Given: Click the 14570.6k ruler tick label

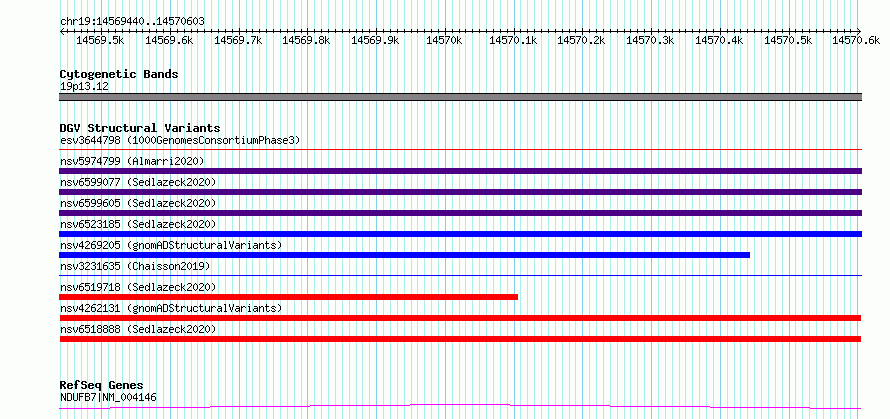Looking at the screenshot, I should pos(856,40).
